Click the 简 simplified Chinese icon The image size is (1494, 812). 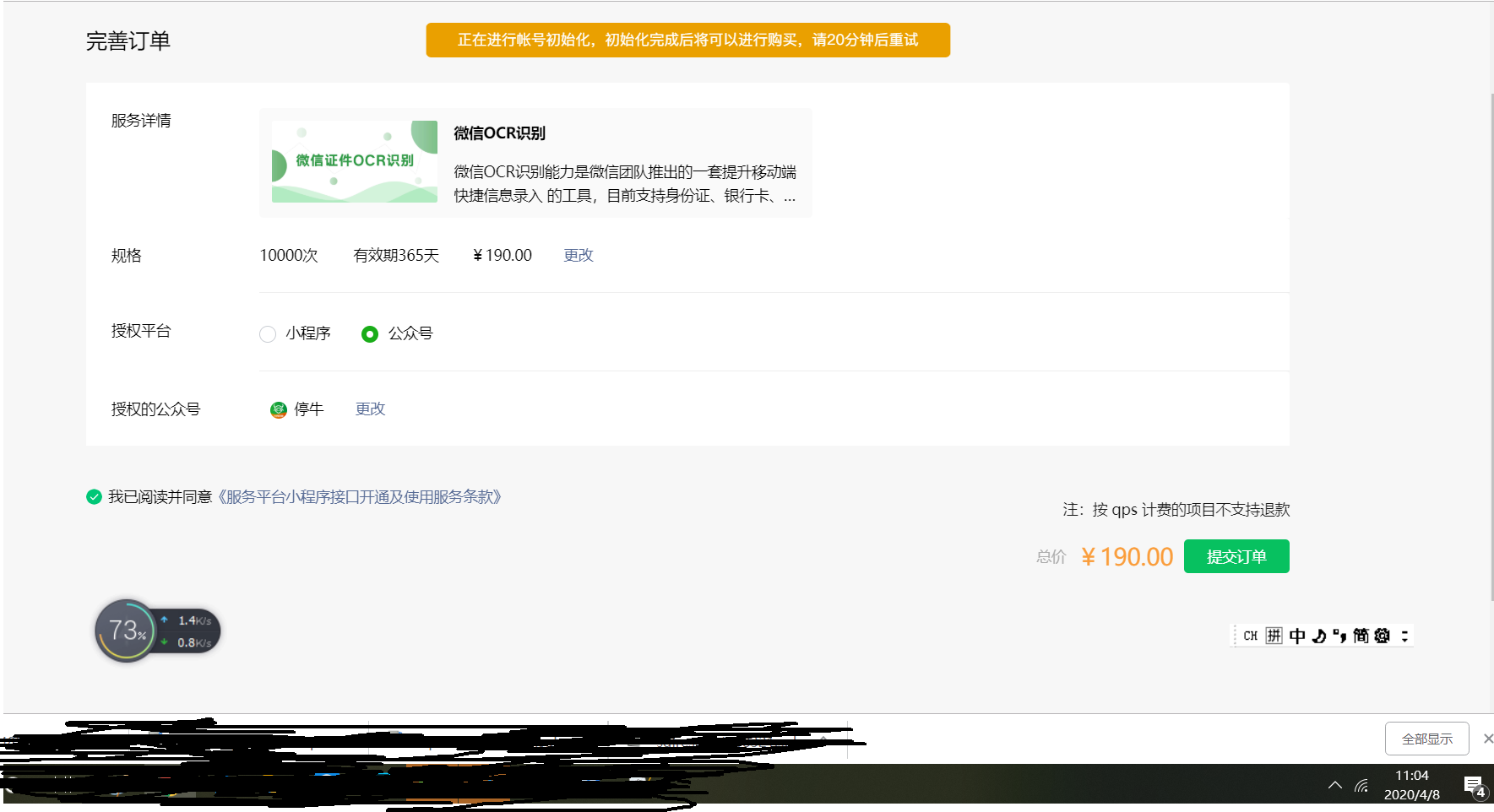(1361, 636)
